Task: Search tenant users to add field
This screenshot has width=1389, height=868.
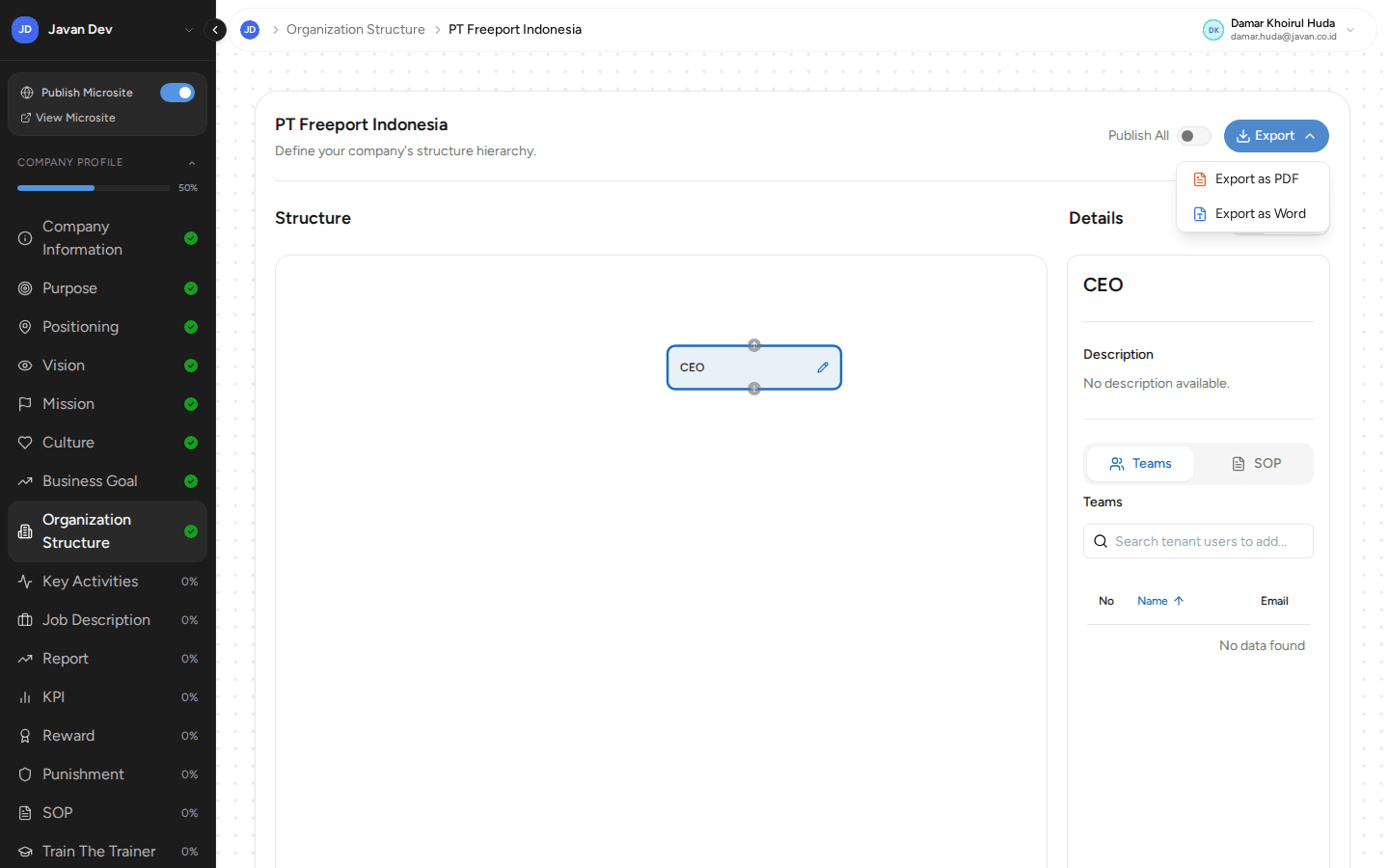Action: [x=1198, y=541]
